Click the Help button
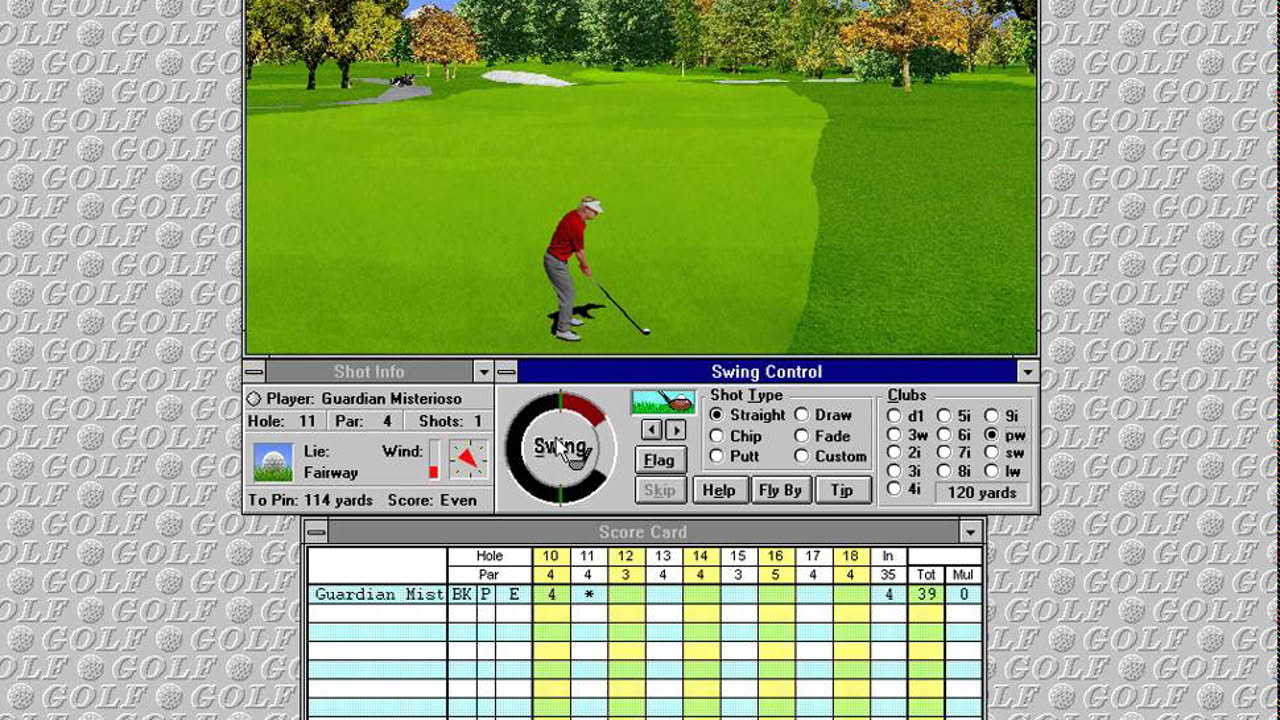1280x720 pixels. [x=719, y=490]
